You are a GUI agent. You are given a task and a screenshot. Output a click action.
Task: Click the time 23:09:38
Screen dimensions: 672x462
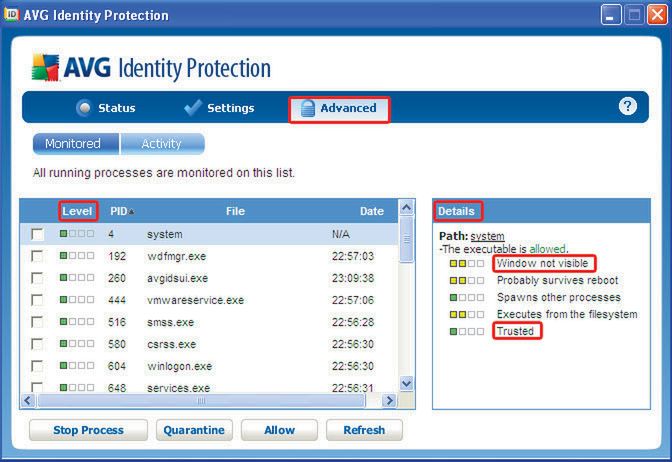(x=353, y=278)
